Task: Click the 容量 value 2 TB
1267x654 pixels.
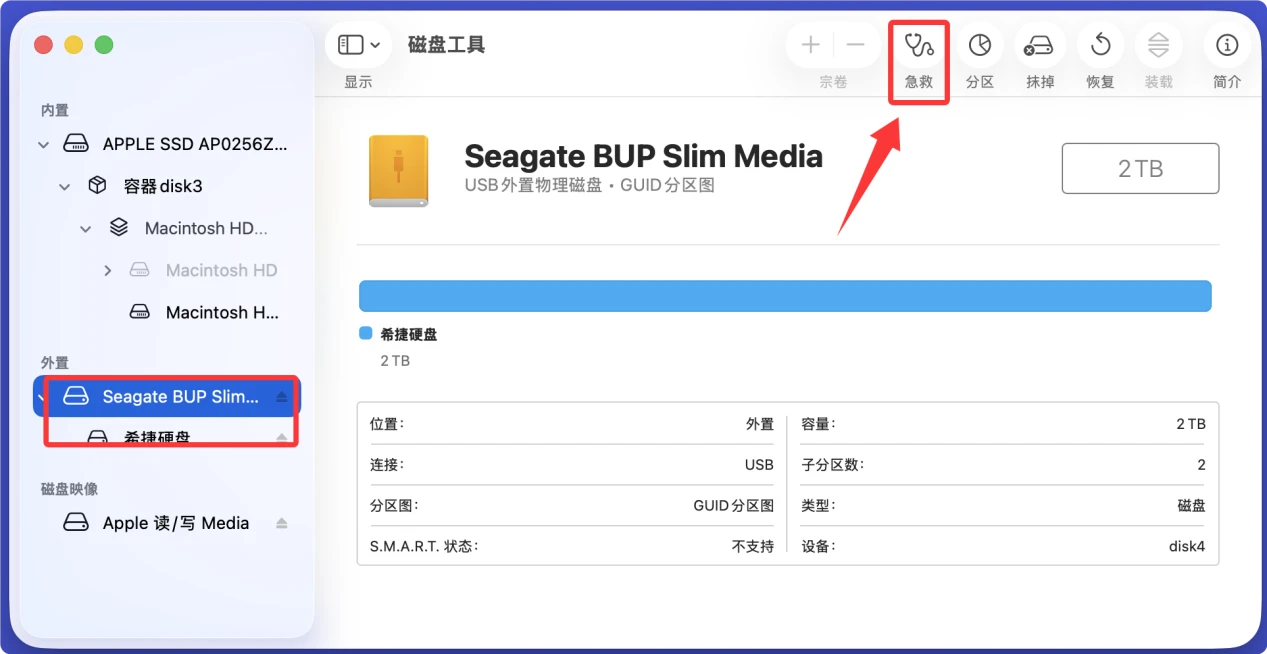Action: pos(1191,424)
